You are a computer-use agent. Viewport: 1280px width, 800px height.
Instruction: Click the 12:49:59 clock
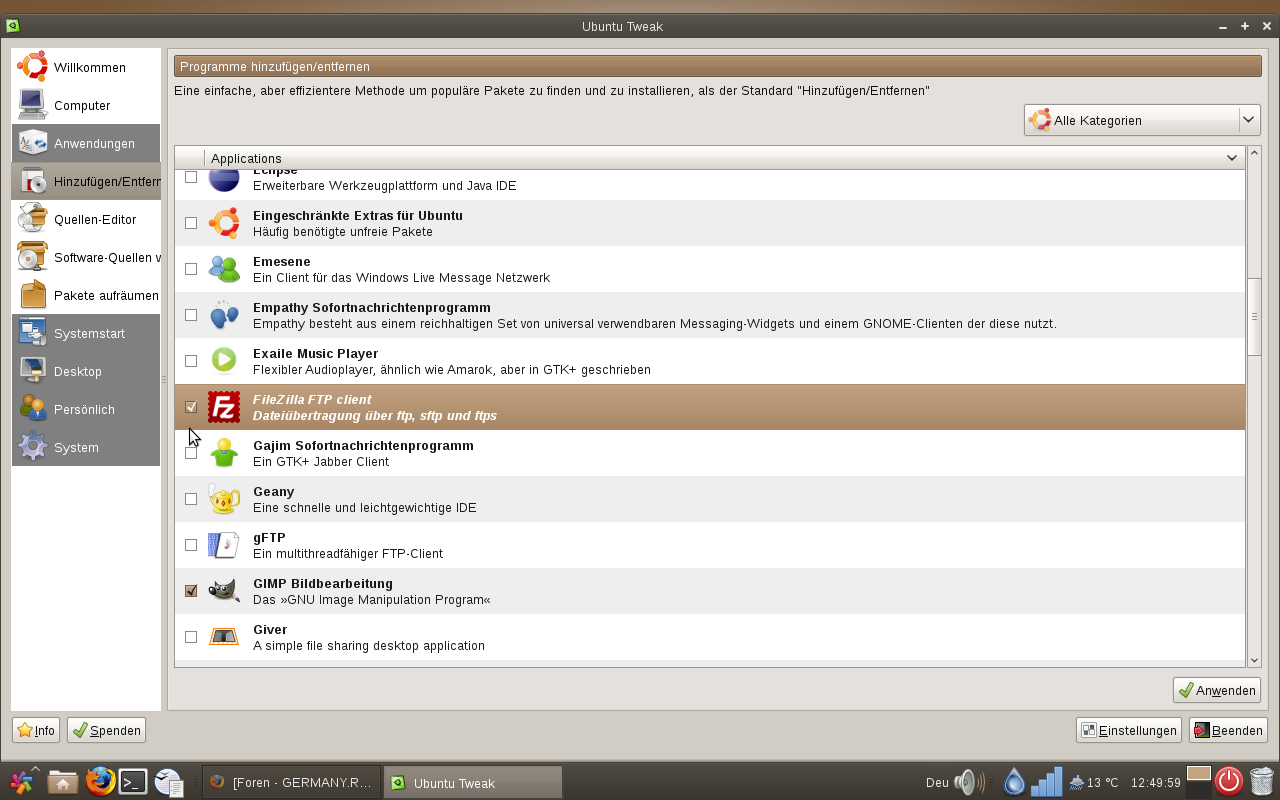1156,783
